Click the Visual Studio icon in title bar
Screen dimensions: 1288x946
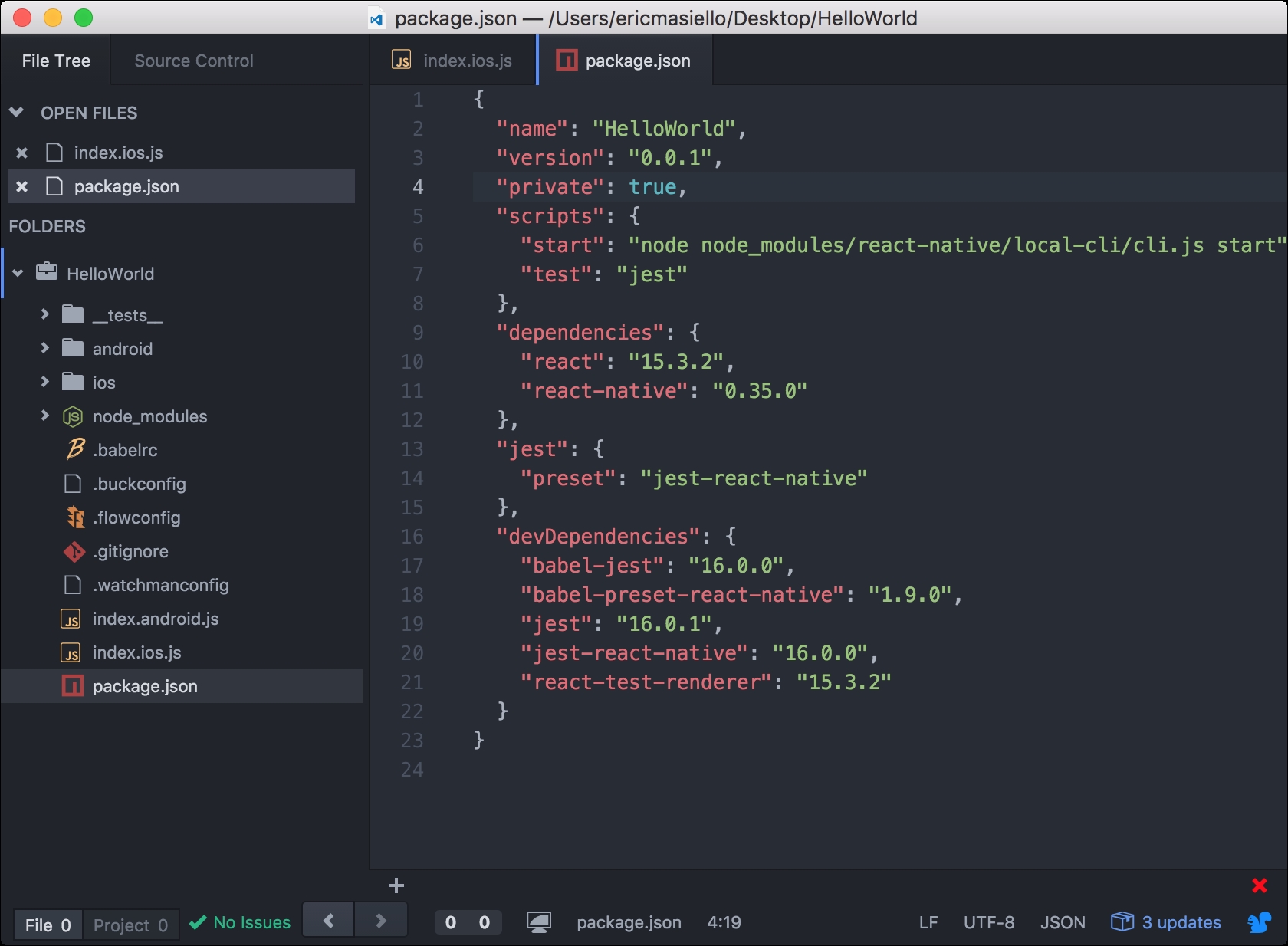point(376,19)
